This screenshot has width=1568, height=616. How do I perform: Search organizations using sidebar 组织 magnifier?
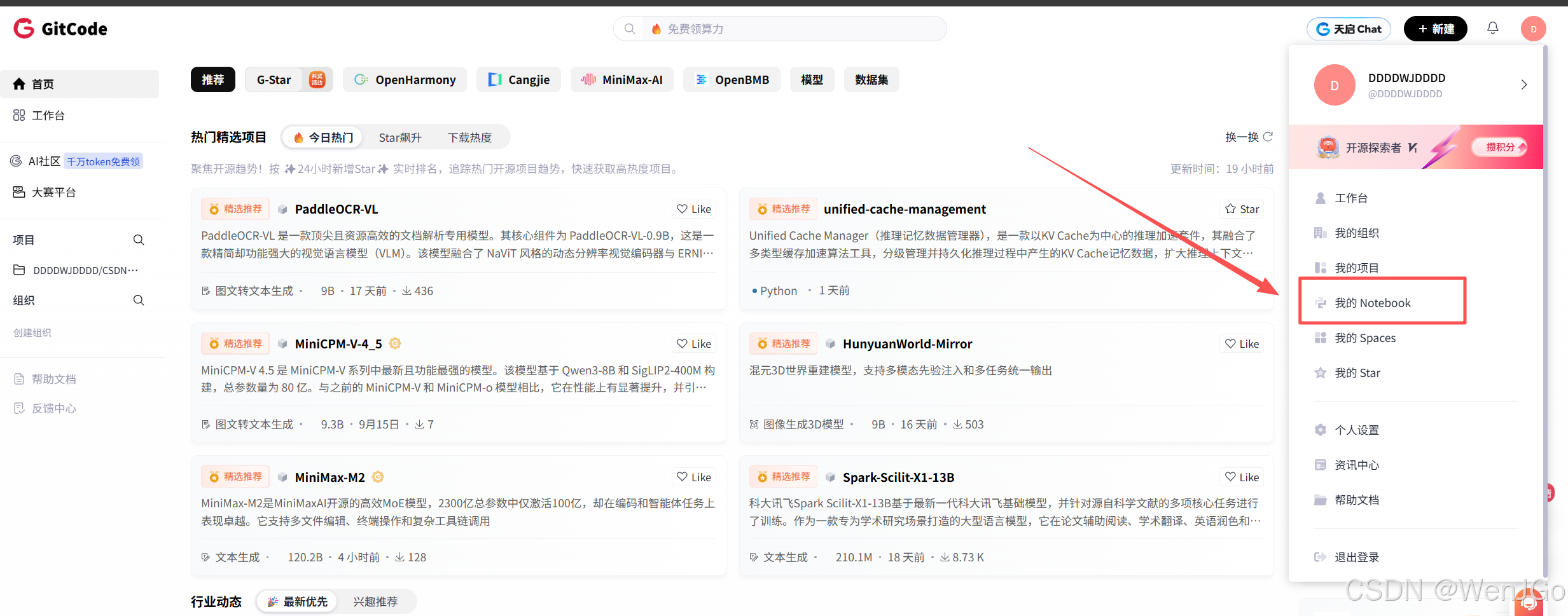(x=139, y=300)
